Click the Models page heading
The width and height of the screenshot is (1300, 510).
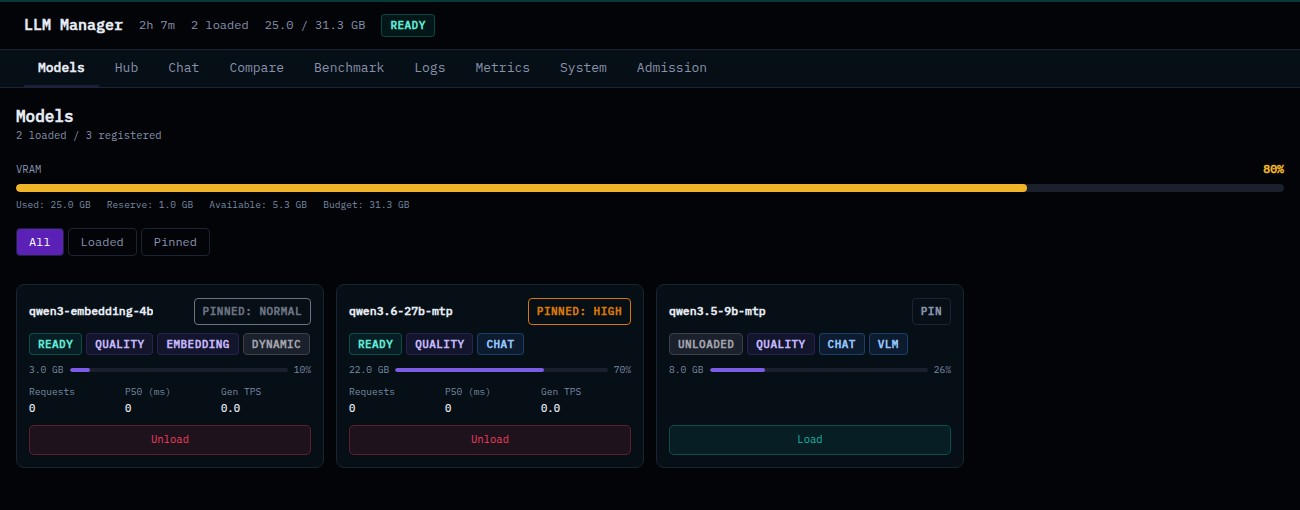tap(45, 116)
